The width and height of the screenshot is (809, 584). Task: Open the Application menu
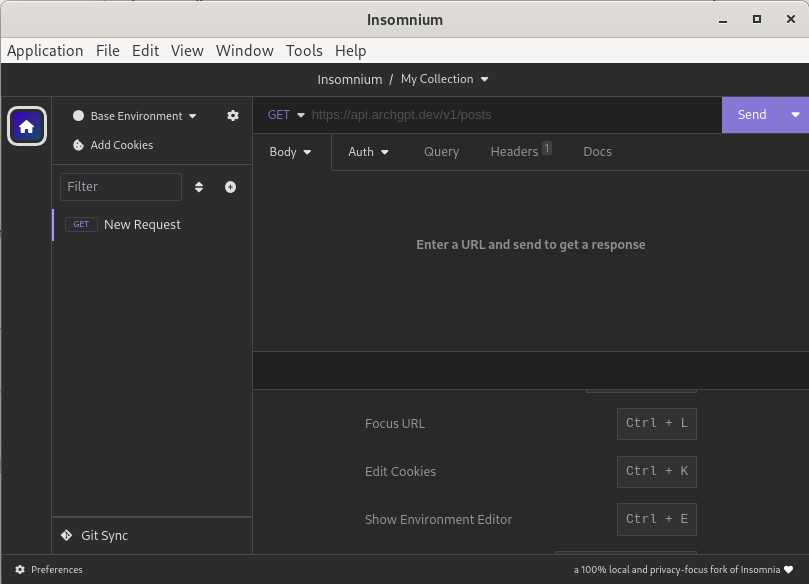click(45, 51)
